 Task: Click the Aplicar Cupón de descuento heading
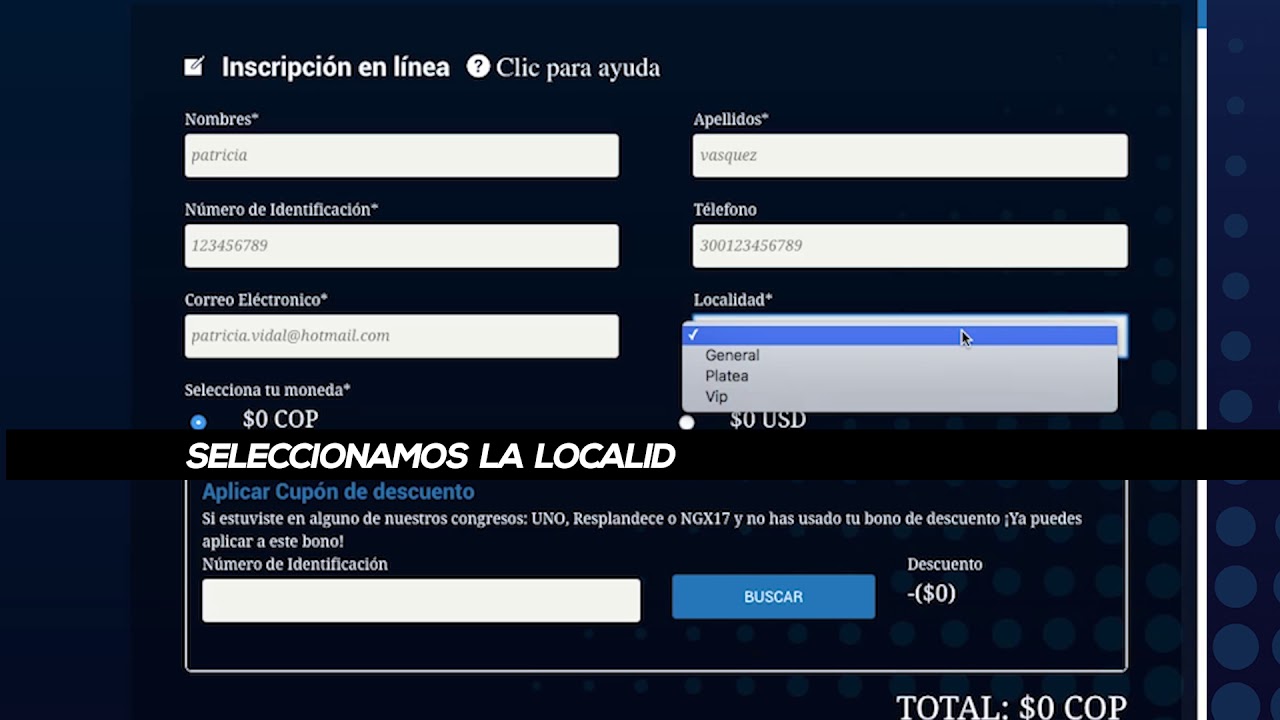pos(338,492)
